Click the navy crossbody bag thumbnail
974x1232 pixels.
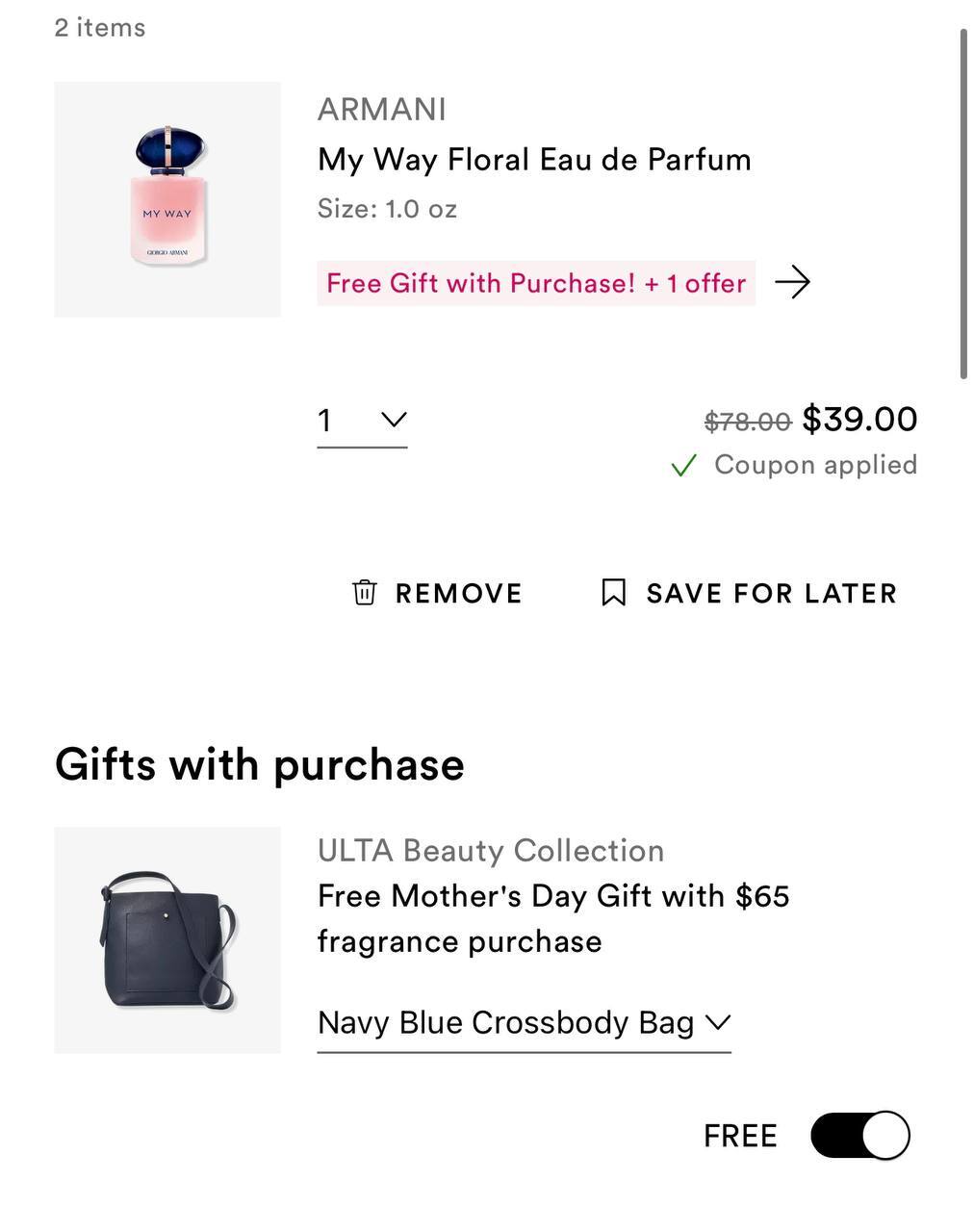tap(167, 939)
